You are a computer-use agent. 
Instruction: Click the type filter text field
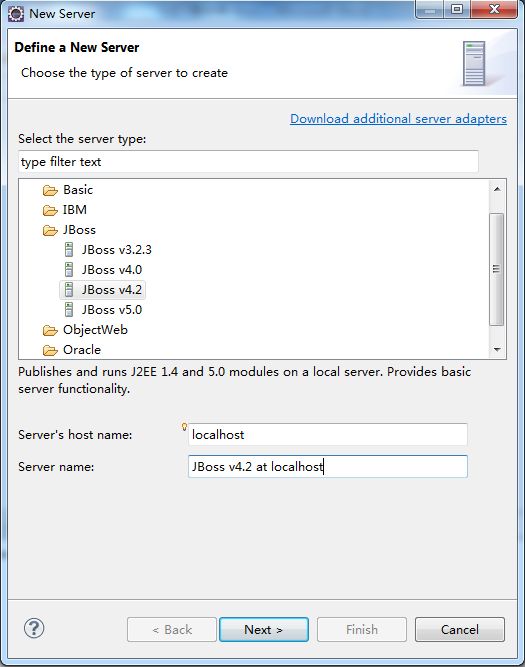click(248, 162)
